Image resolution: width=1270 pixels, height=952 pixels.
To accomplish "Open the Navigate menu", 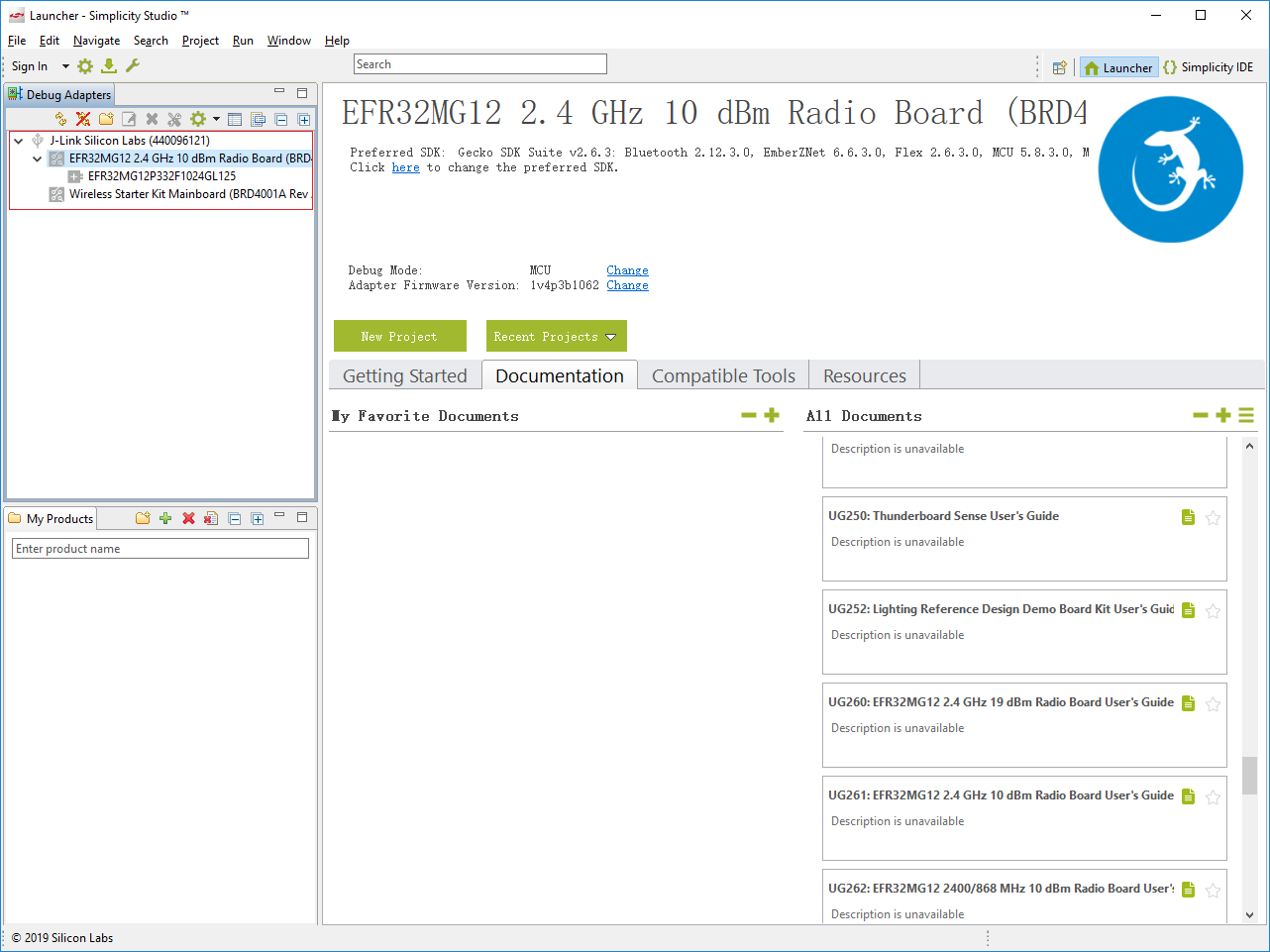I will pyautogui.click(x=96, y=41).
